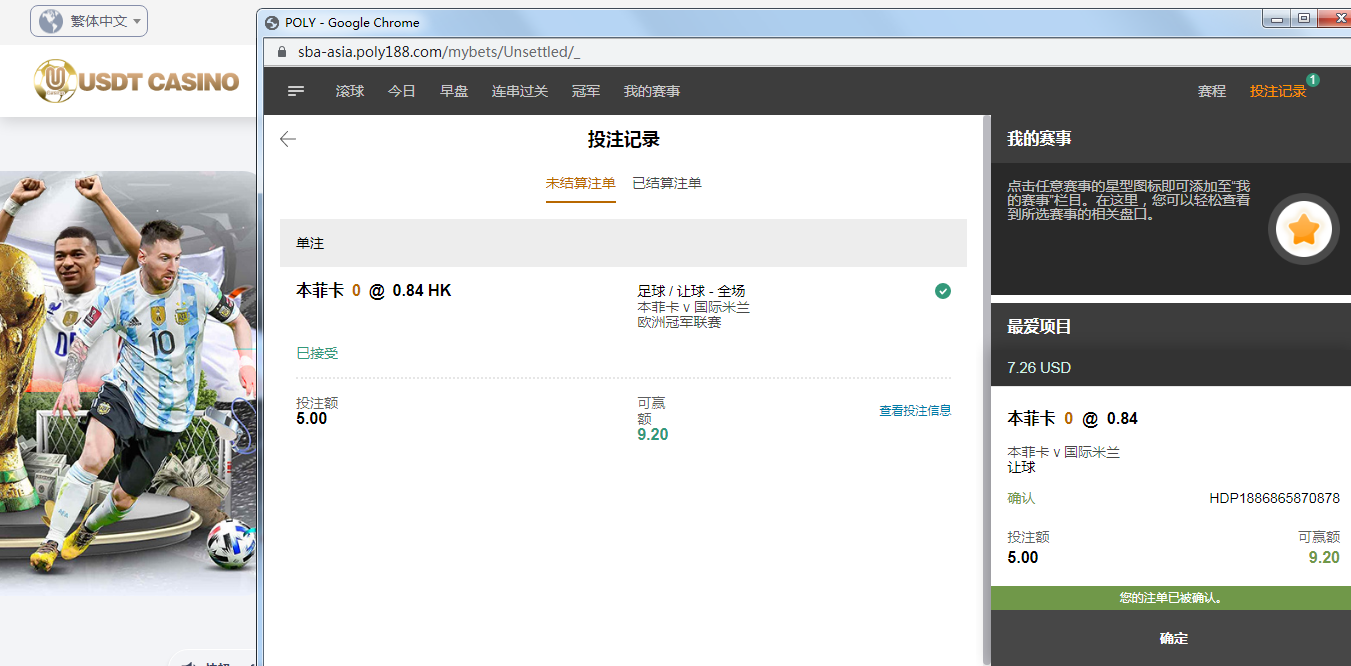The width and height of the screenshot is (1351, 666).
Task: Click the 欧洲冠军联赛 league text
Action: pyautogui.click(x=679, y=322)
